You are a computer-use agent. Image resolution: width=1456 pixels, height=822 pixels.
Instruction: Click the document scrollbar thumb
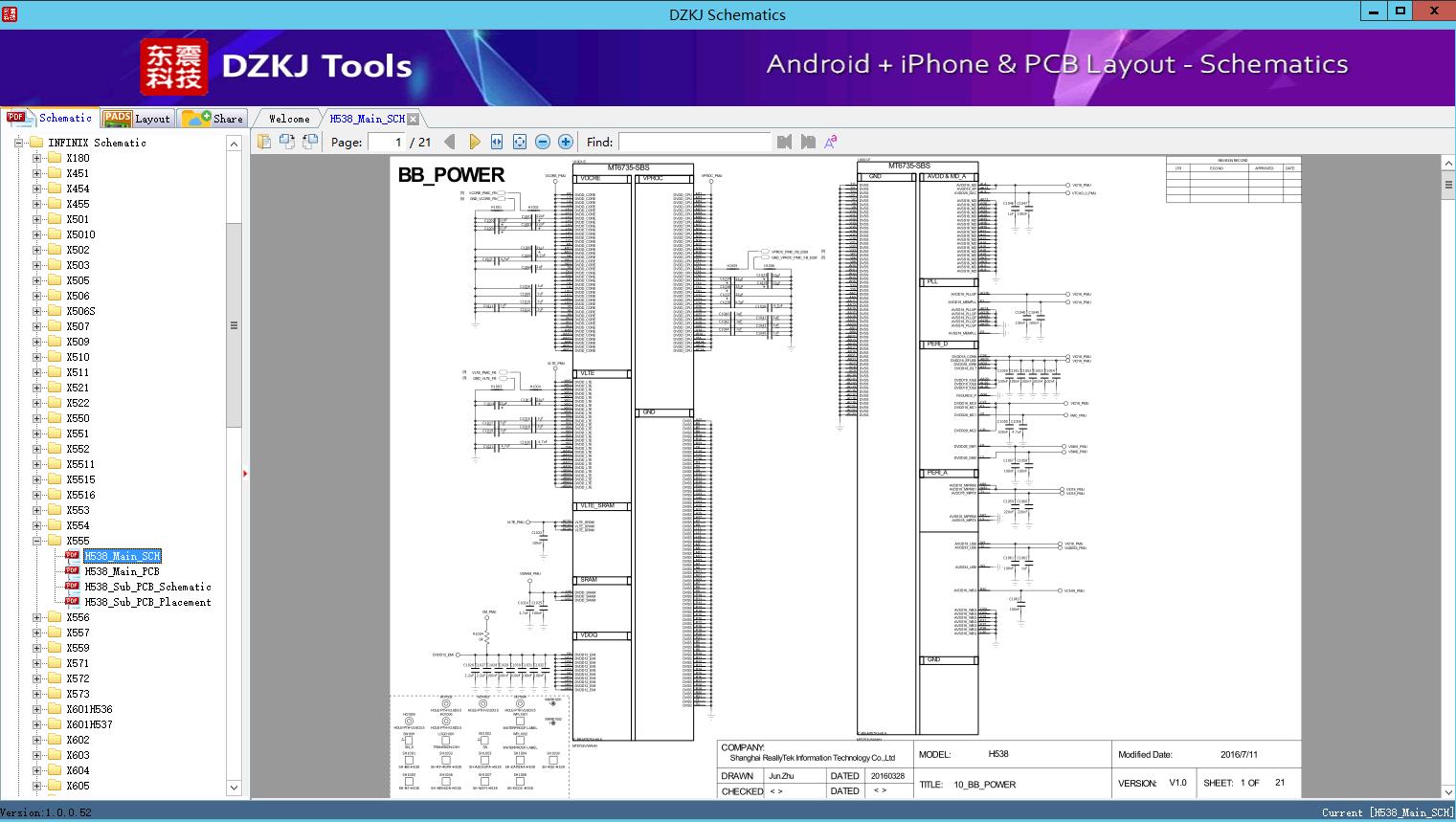(1448, 186)
